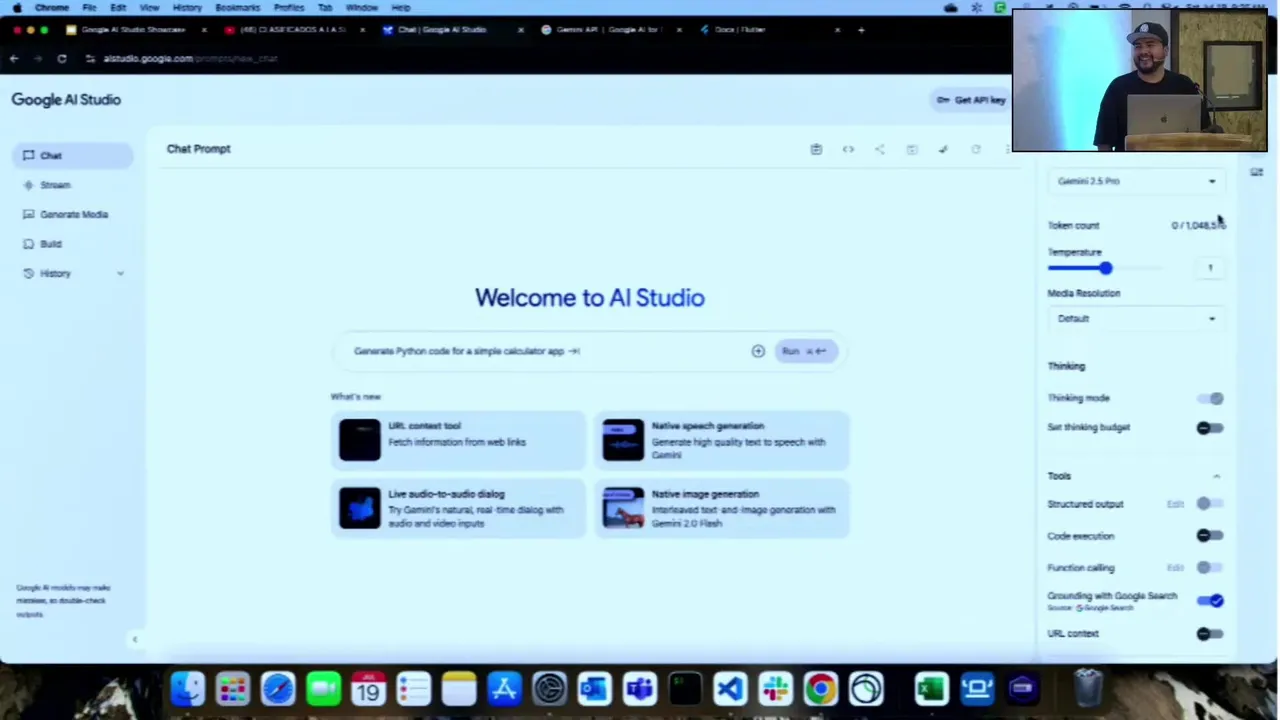1280x720 pixels.
Task: Click the prompt text input field
Action: (x=545, y=351)
